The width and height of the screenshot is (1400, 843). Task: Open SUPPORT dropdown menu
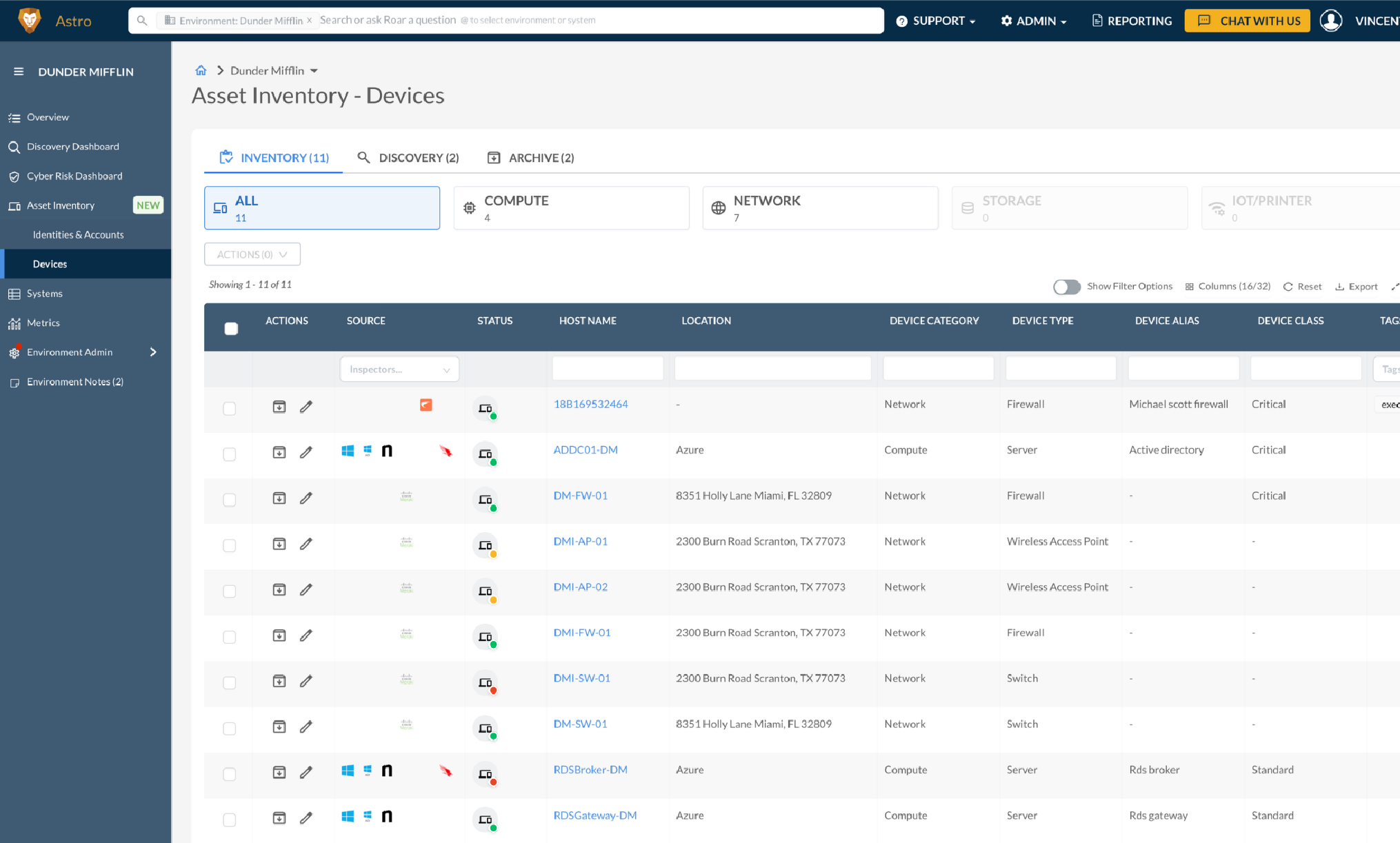click(935, 21)
